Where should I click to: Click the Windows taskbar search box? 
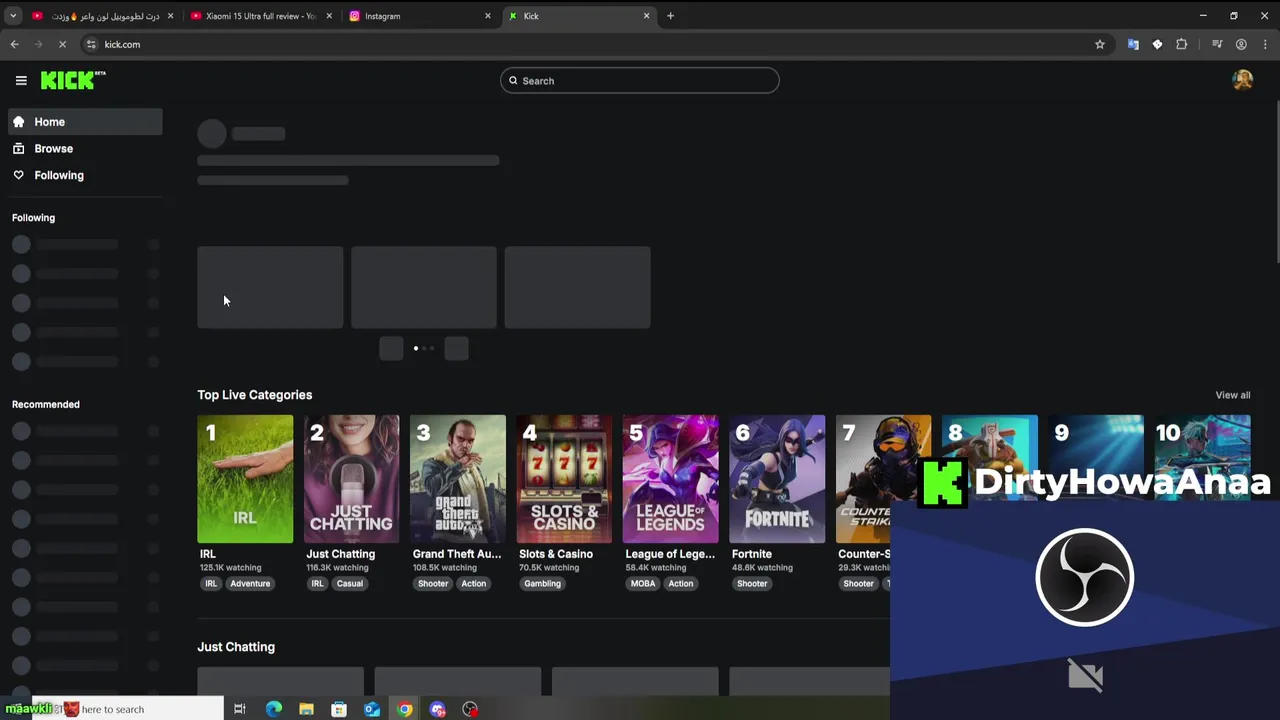click(x=128, y=709)
